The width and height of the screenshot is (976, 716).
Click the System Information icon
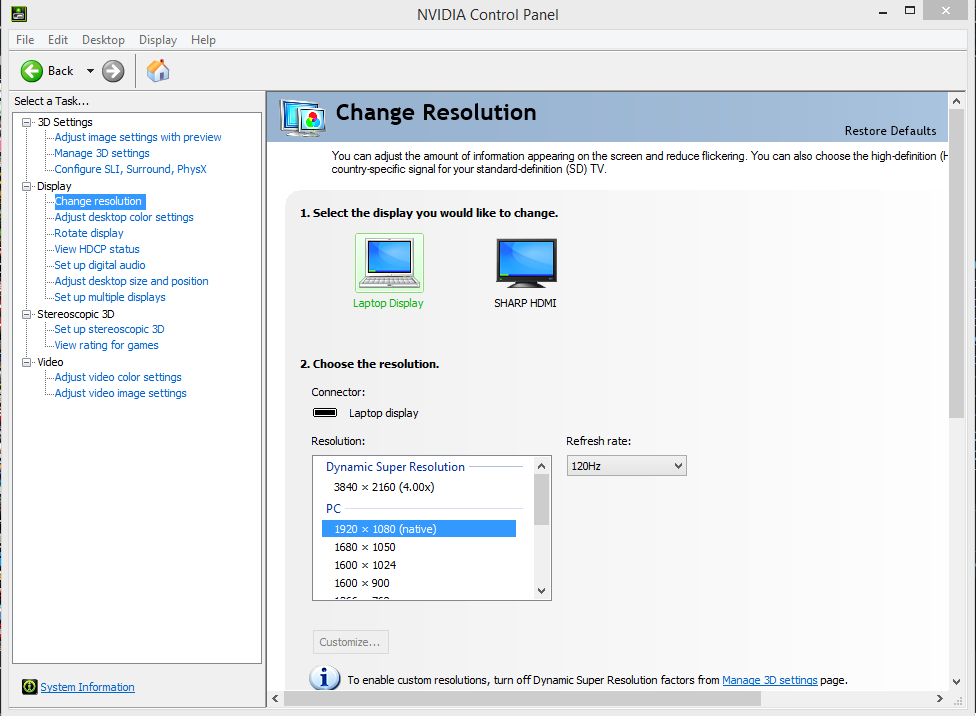[x=29, y=687]
